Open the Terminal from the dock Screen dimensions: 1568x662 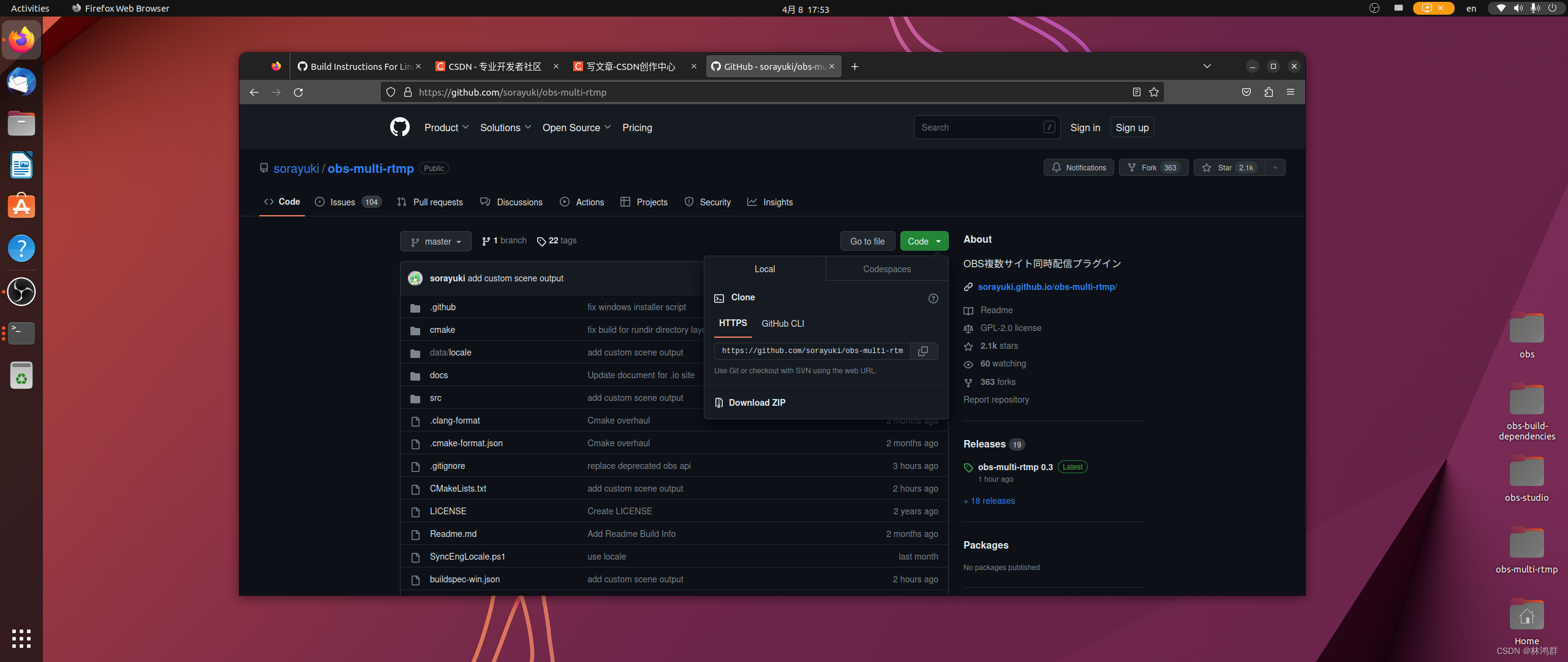21,333
